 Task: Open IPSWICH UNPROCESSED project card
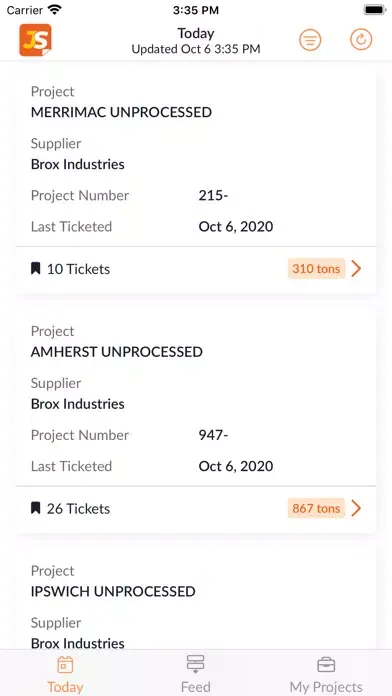196,598
